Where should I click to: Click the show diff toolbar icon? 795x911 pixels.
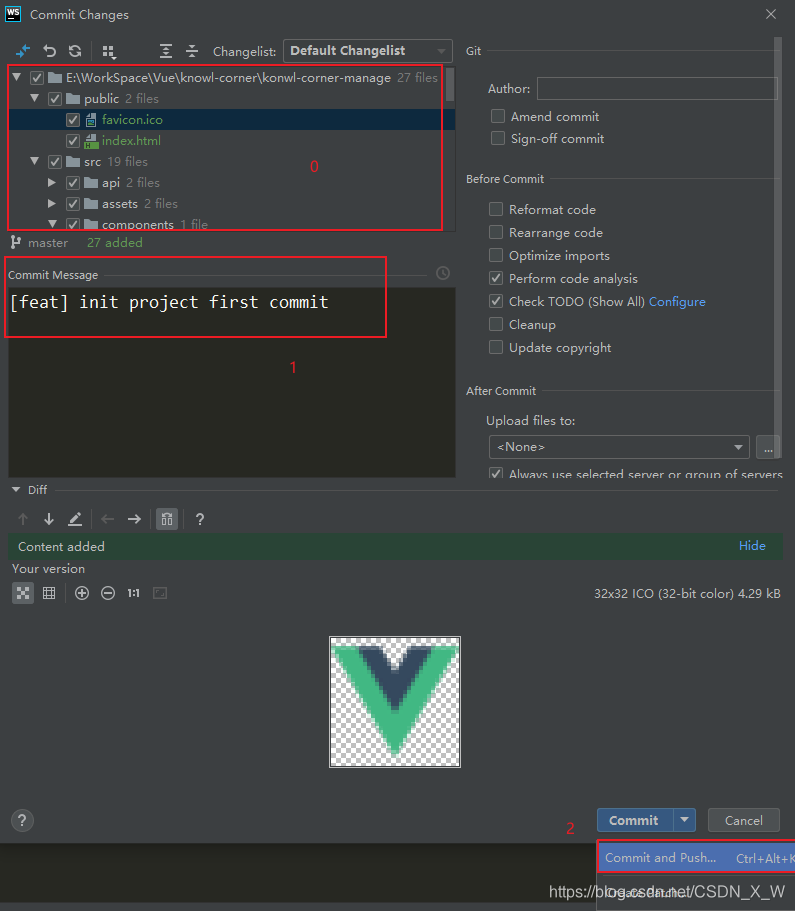pyautogui.click(x=23, y=51)
